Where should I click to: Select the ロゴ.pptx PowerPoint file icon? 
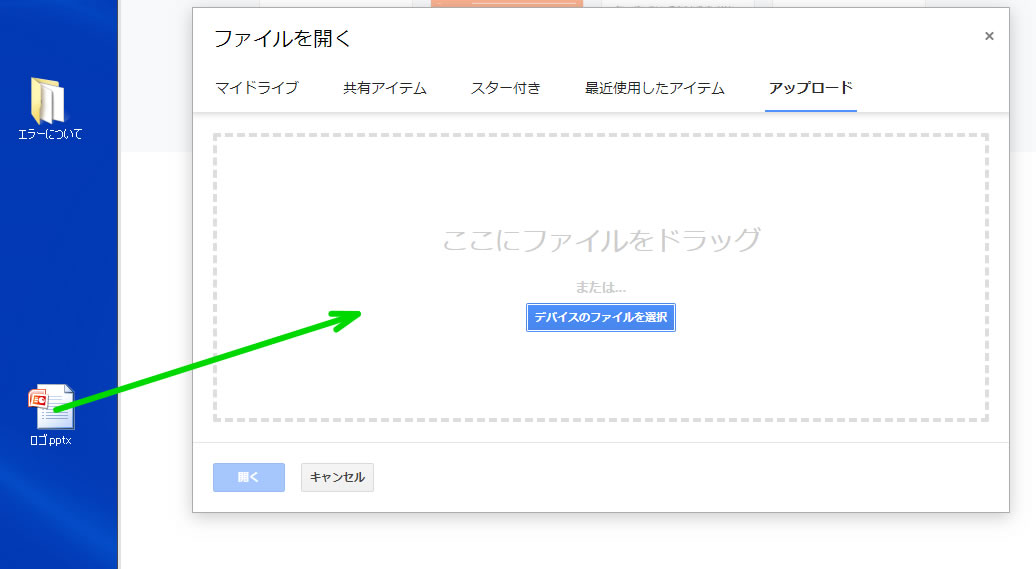pyautogui.click(x=50, y=407)
